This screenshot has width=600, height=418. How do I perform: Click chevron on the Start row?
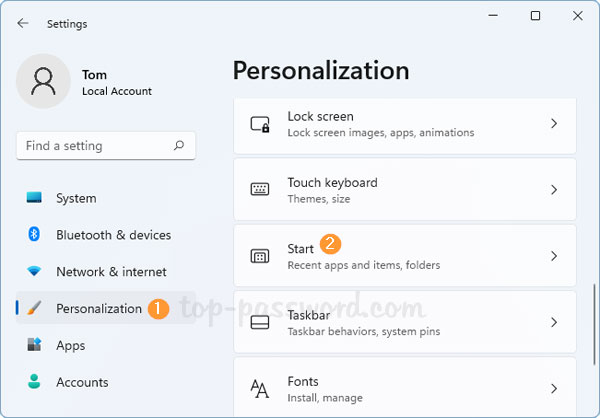tap(554, 256)
